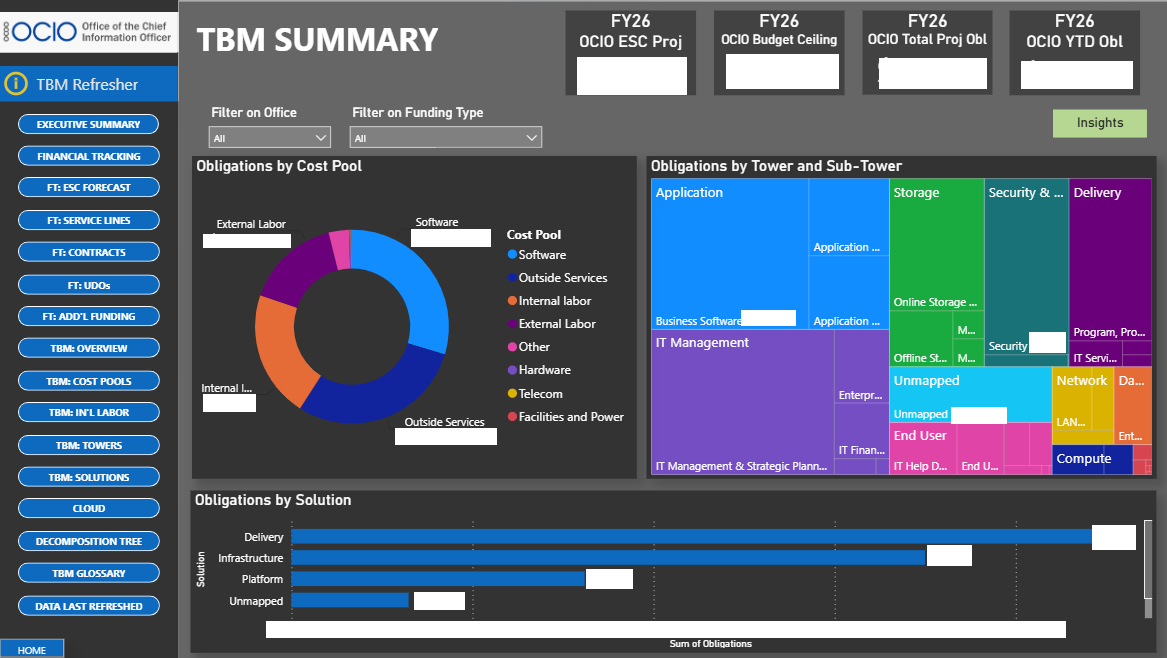Navigate to TBM: Solutions

(89, 477)
